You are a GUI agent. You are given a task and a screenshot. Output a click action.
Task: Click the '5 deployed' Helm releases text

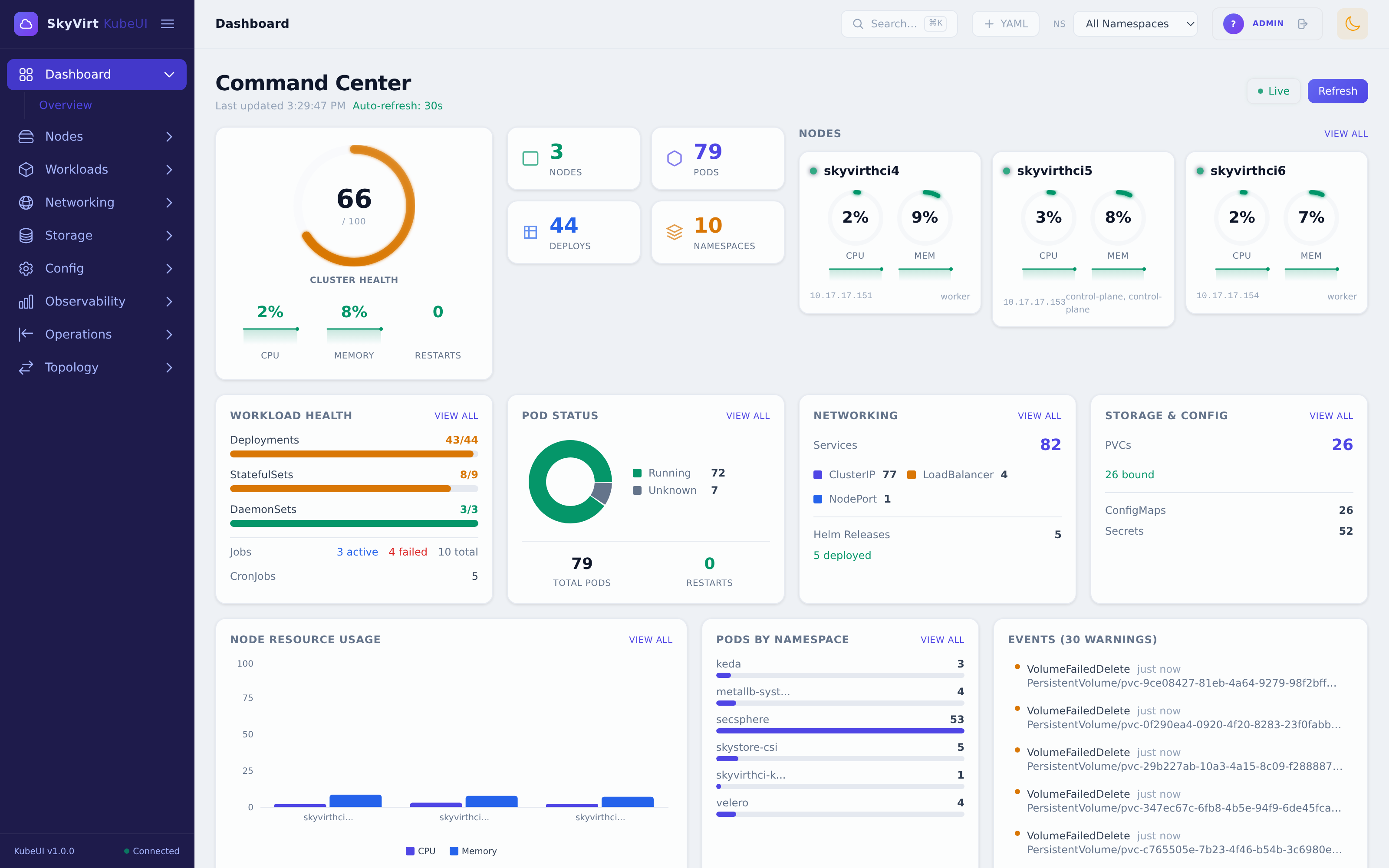[842, 555]
